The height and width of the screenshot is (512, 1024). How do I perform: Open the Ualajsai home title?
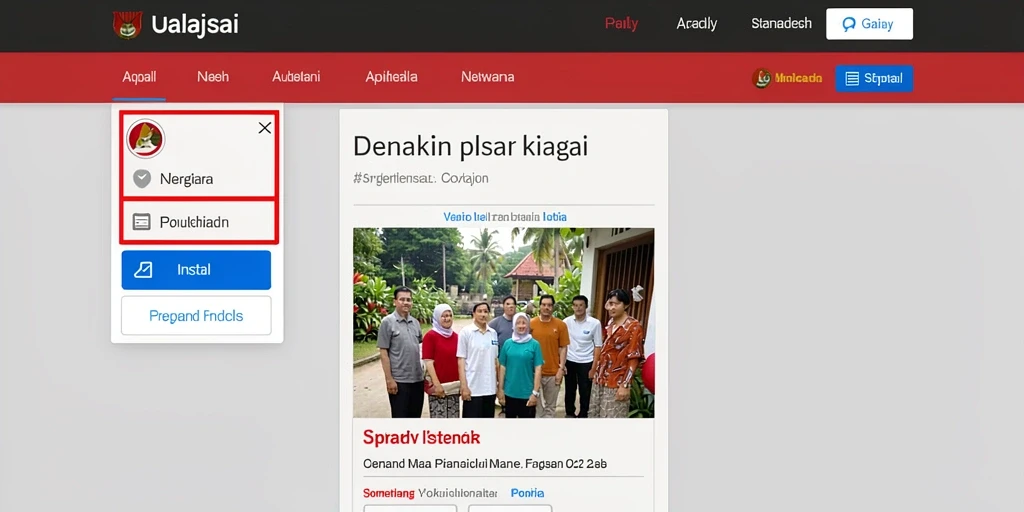[x=195, y=25]
